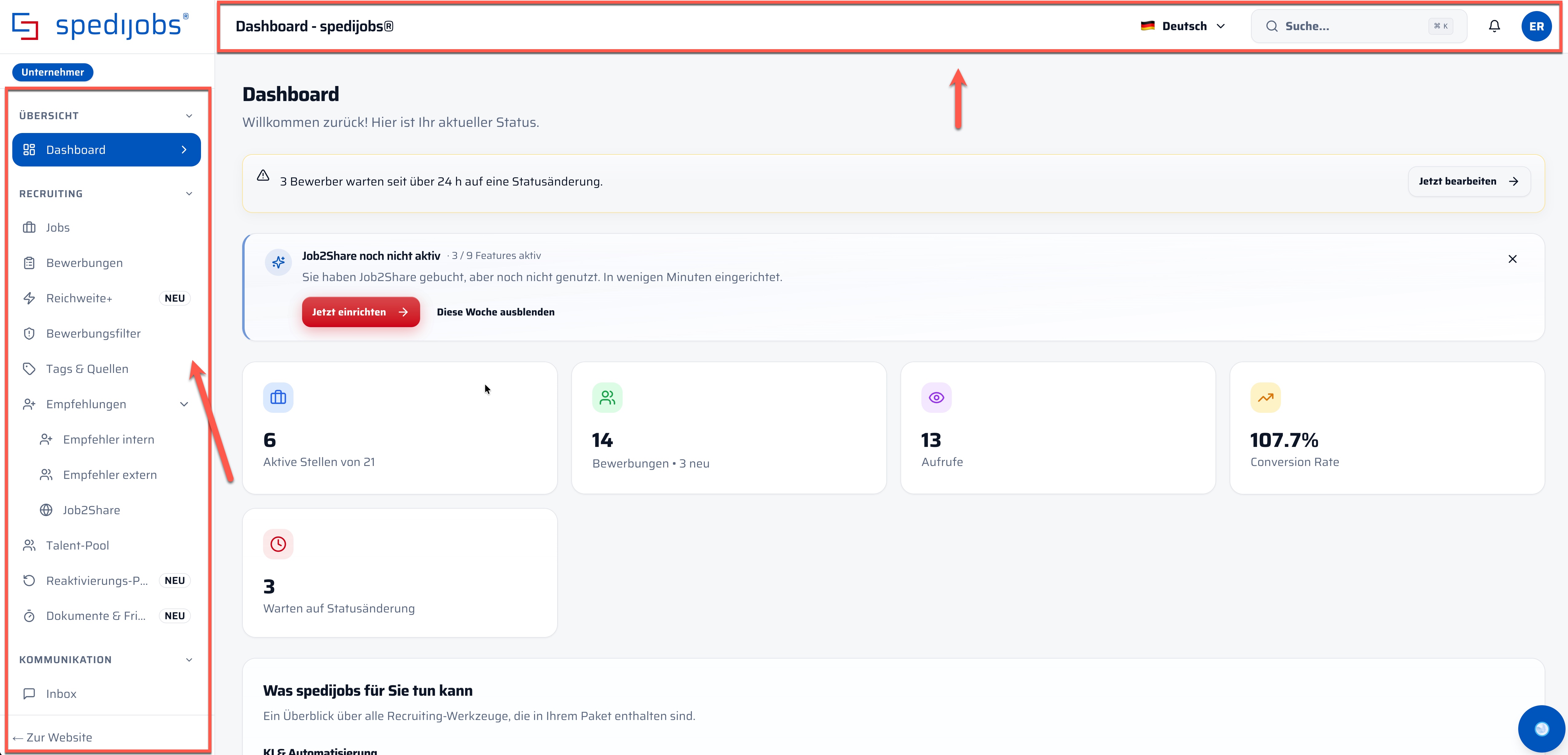Open Reaktivierungs-P... in sidebar
Image resolution: width=1568 pixels, height=755 pixels.
point(107,581)
